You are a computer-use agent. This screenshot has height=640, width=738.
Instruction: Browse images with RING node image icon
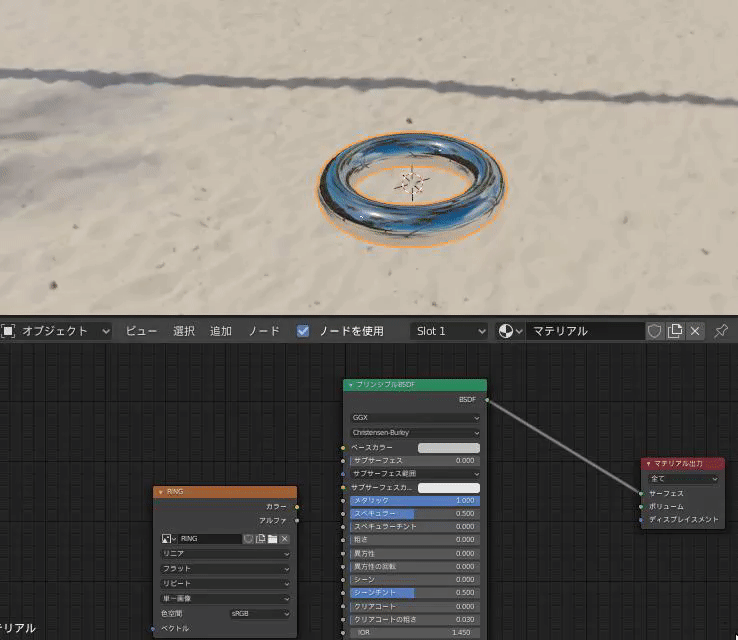(x=168, y=539)
